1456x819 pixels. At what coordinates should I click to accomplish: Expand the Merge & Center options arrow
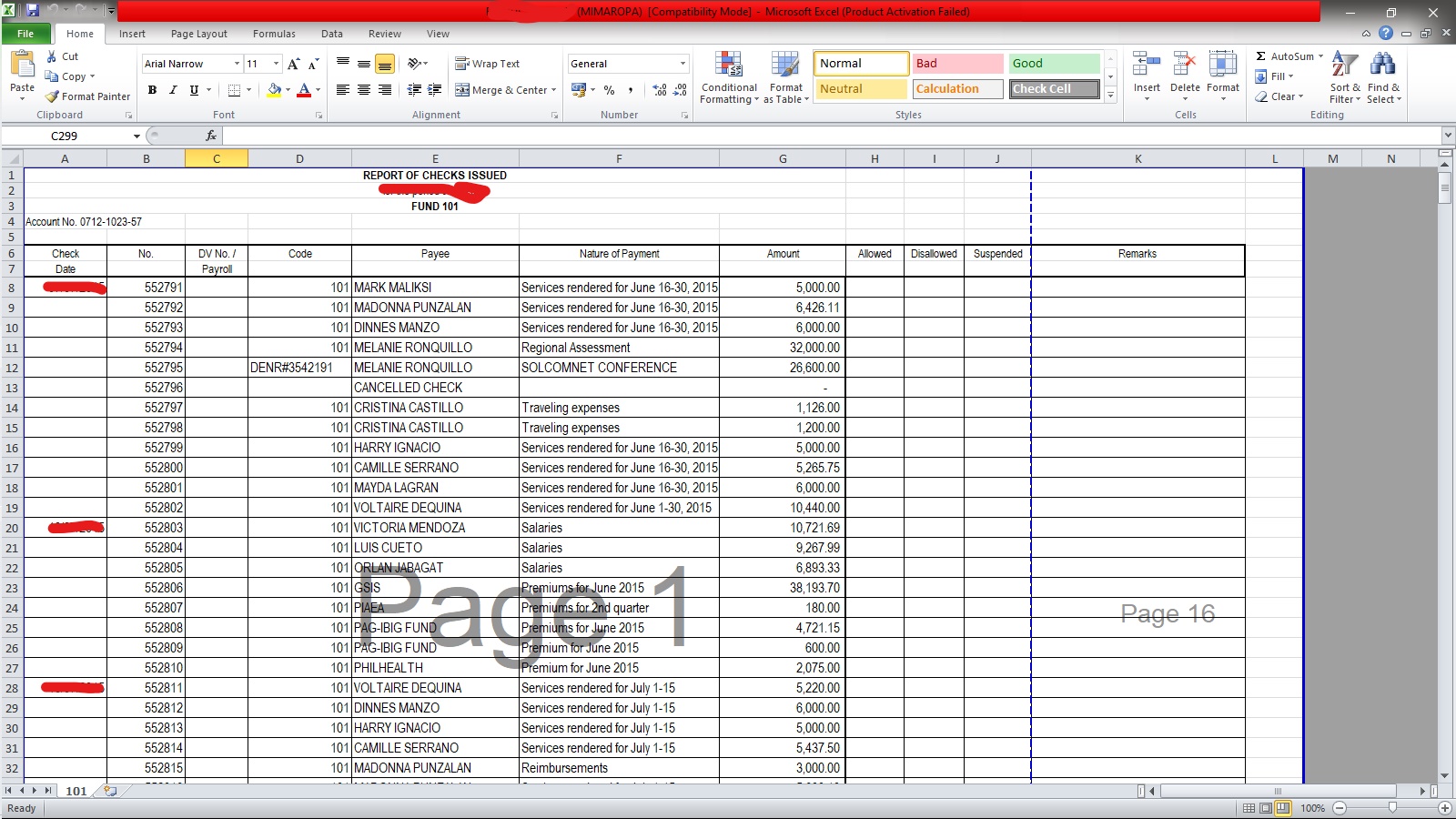554,90
